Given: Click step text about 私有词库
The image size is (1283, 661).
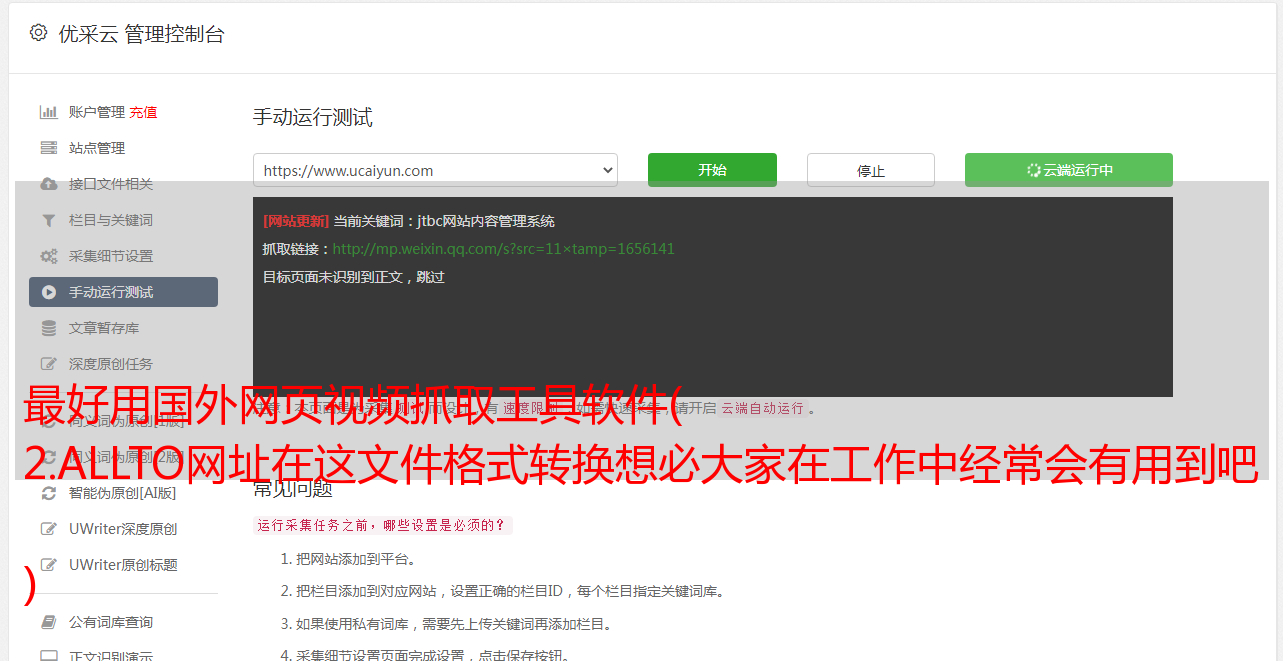Looking at the screenshot, I should (x=454, y=624).
